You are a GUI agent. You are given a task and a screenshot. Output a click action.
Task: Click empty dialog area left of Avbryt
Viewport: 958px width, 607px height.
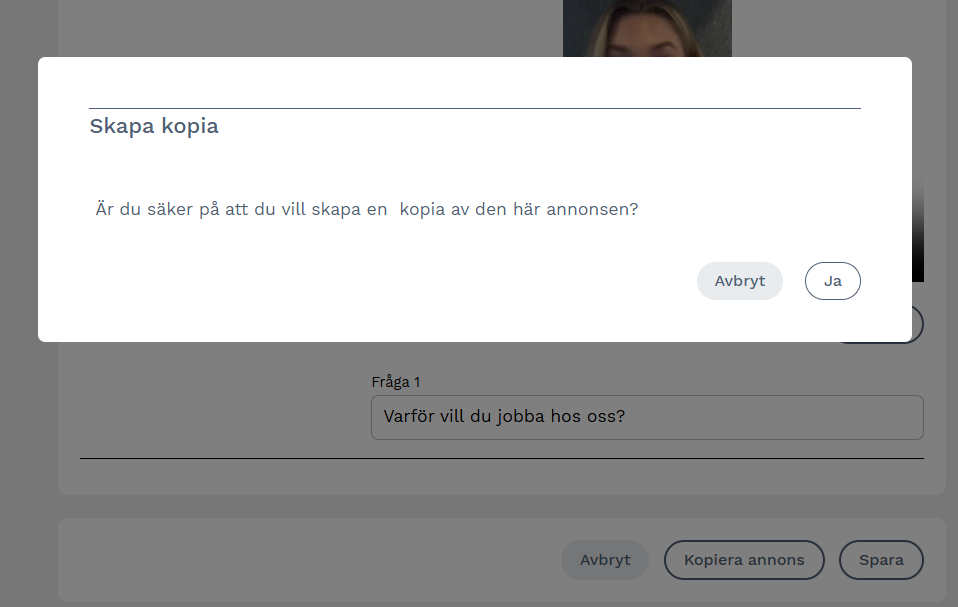pyautogui.click(x=400, y=281)
